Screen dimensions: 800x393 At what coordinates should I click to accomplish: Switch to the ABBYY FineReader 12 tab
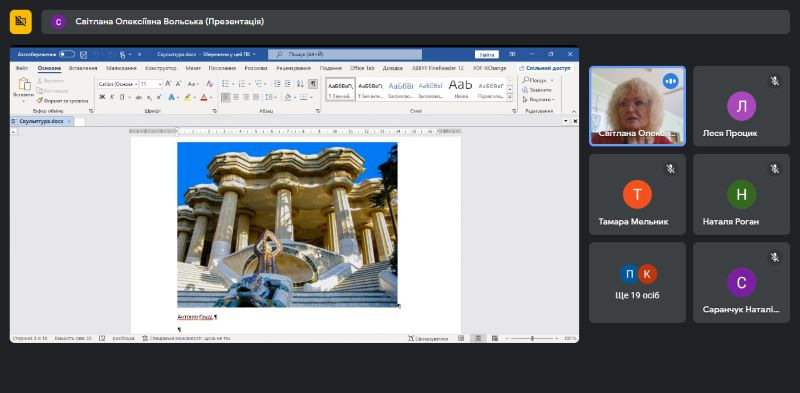point(438,68)
